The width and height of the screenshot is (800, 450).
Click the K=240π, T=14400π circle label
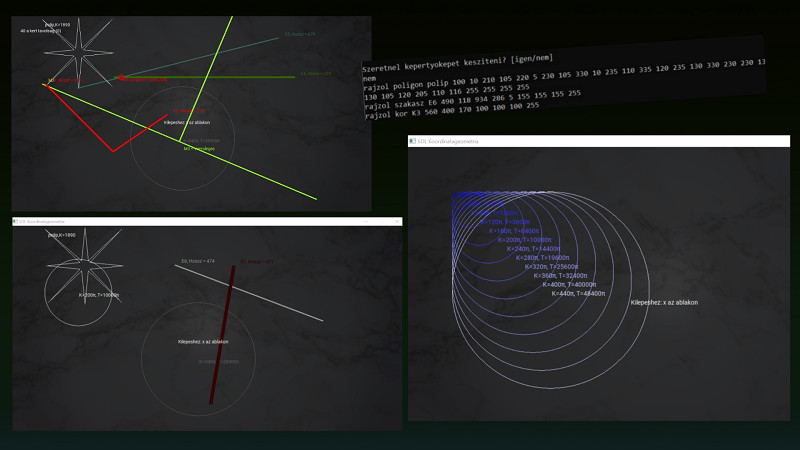click(533, 249)
